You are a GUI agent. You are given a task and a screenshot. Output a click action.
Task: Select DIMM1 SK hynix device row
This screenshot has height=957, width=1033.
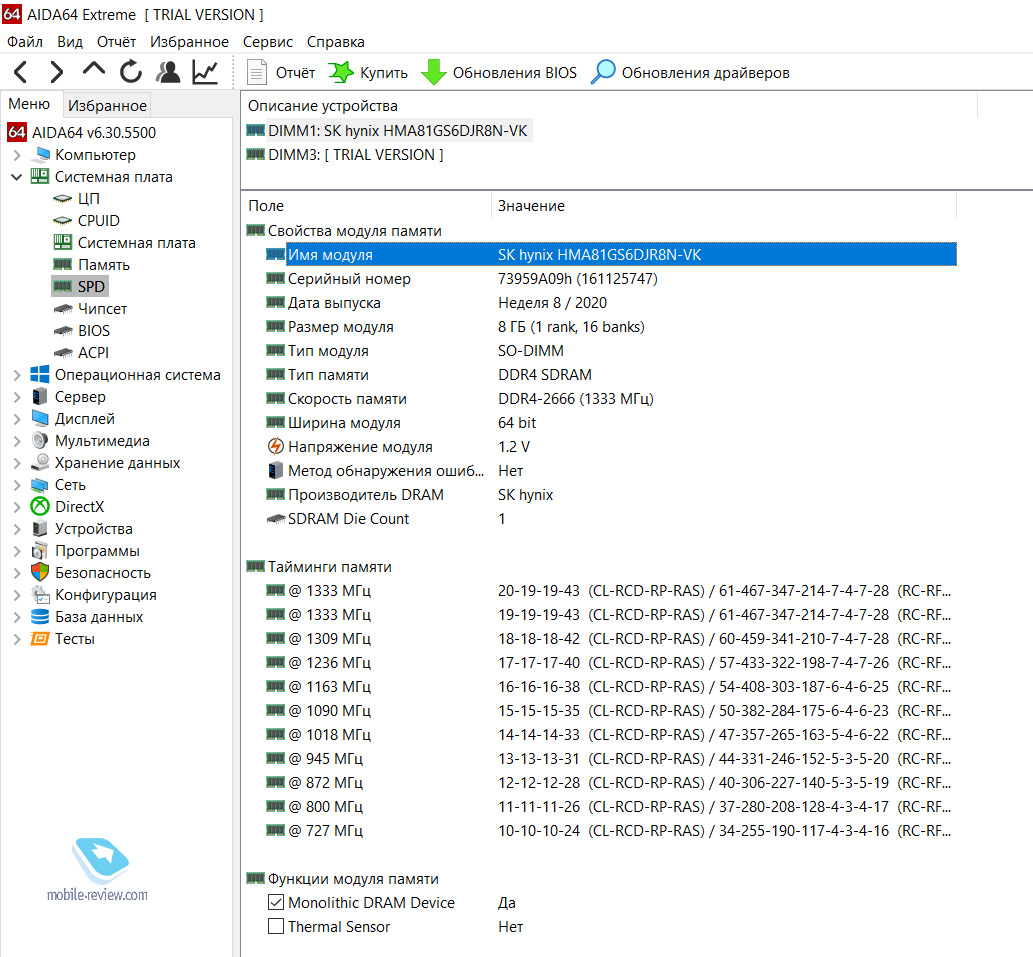point(387,130)
